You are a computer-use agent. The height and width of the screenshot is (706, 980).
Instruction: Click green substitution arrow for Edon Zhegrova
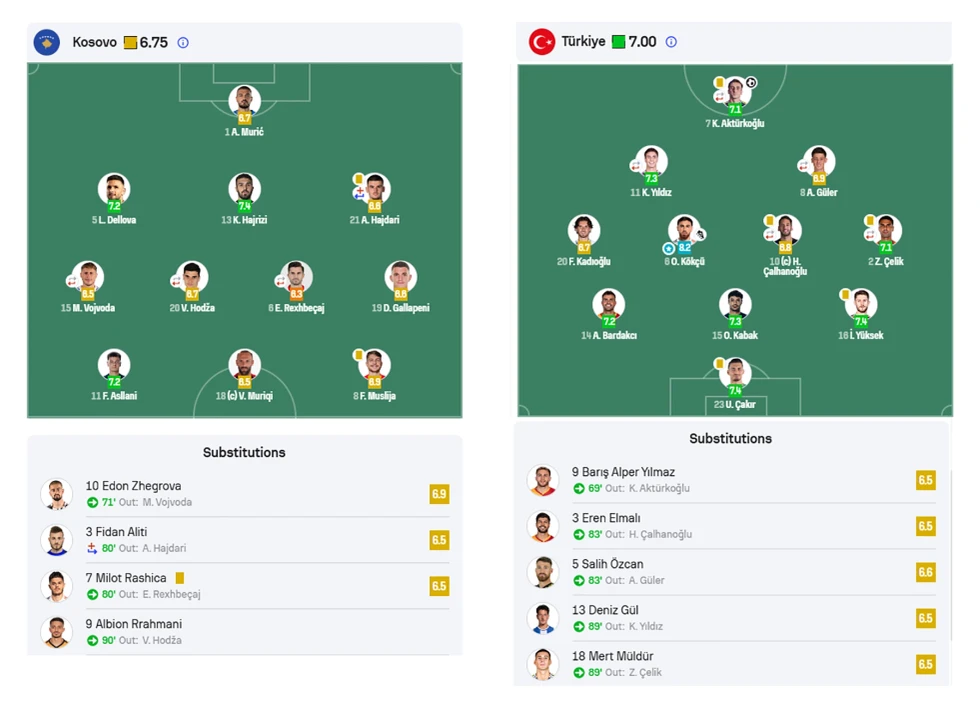(92, 503)
